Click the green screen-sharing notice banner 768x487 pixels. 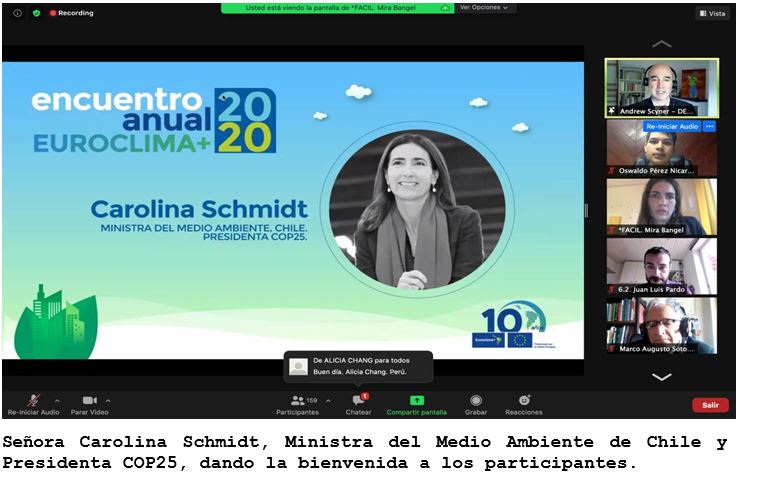[337, 8]
